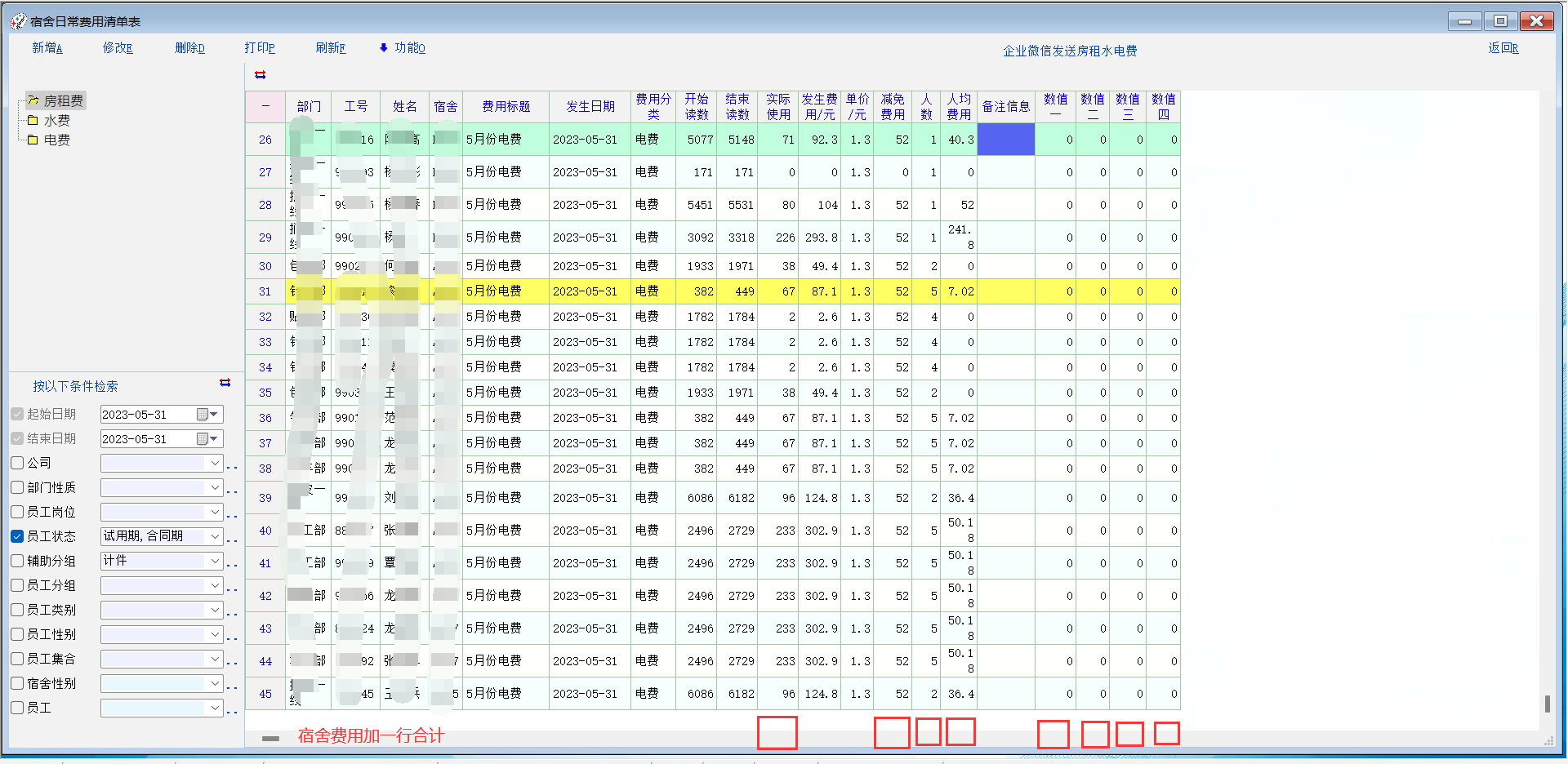
Task: Click 打印 in the menu bar
Action: tap(260, 48)
